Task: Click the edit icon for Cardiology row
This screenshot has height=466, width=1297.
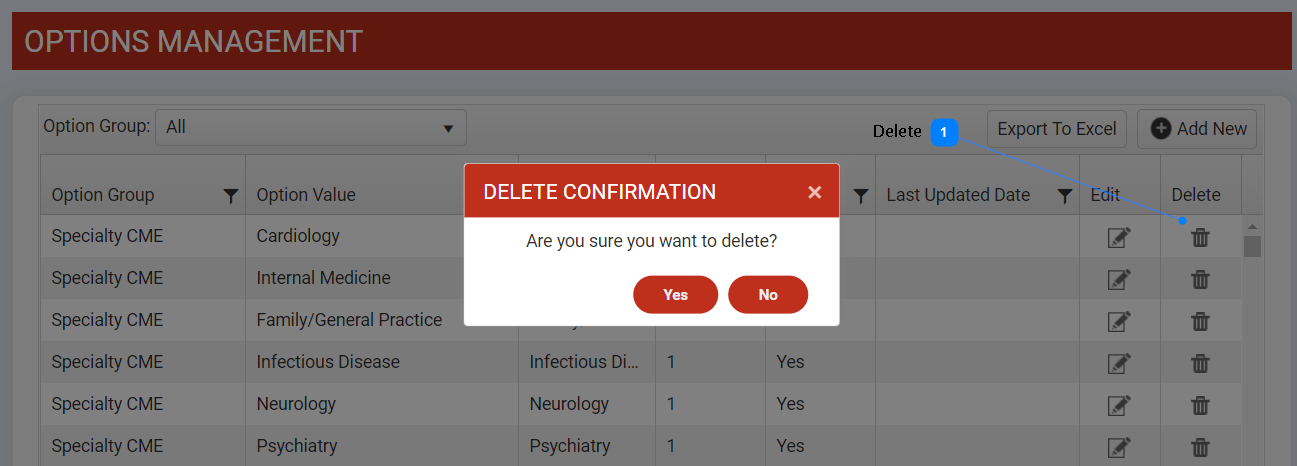Action: tap(1119, 237)
